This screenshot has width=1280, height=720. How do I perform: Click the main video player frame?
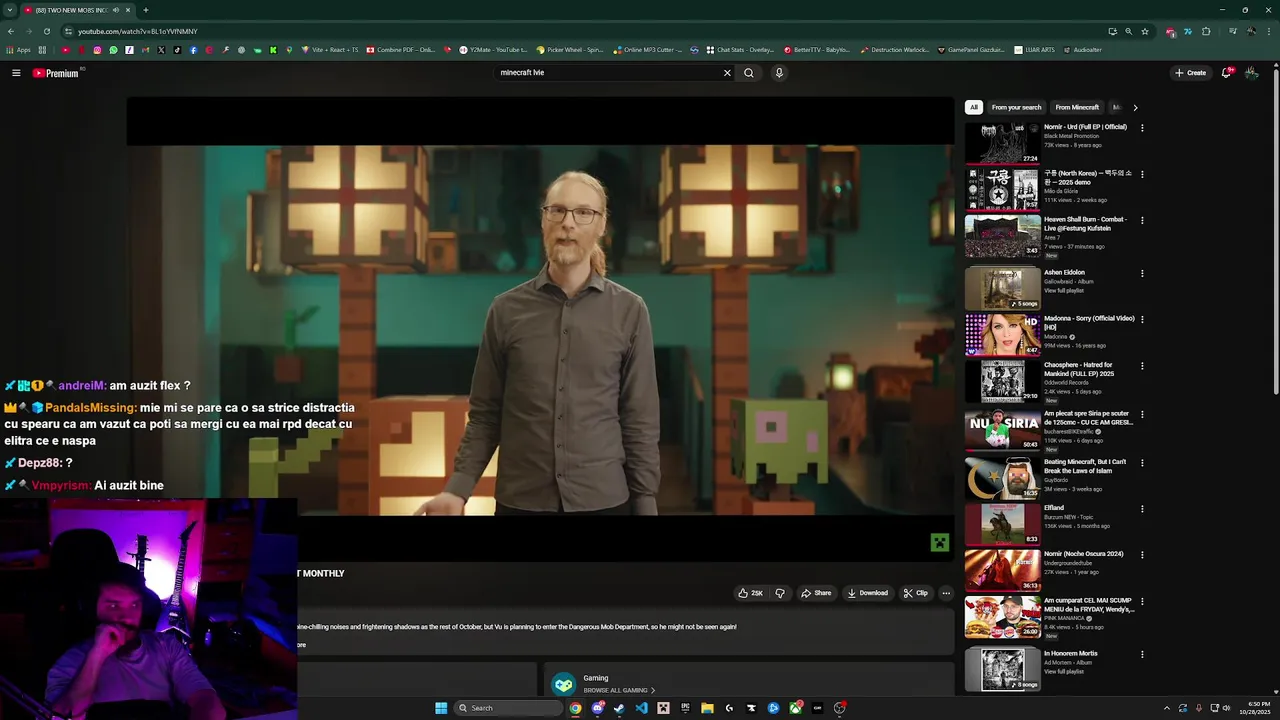click(x=540, y=330)
